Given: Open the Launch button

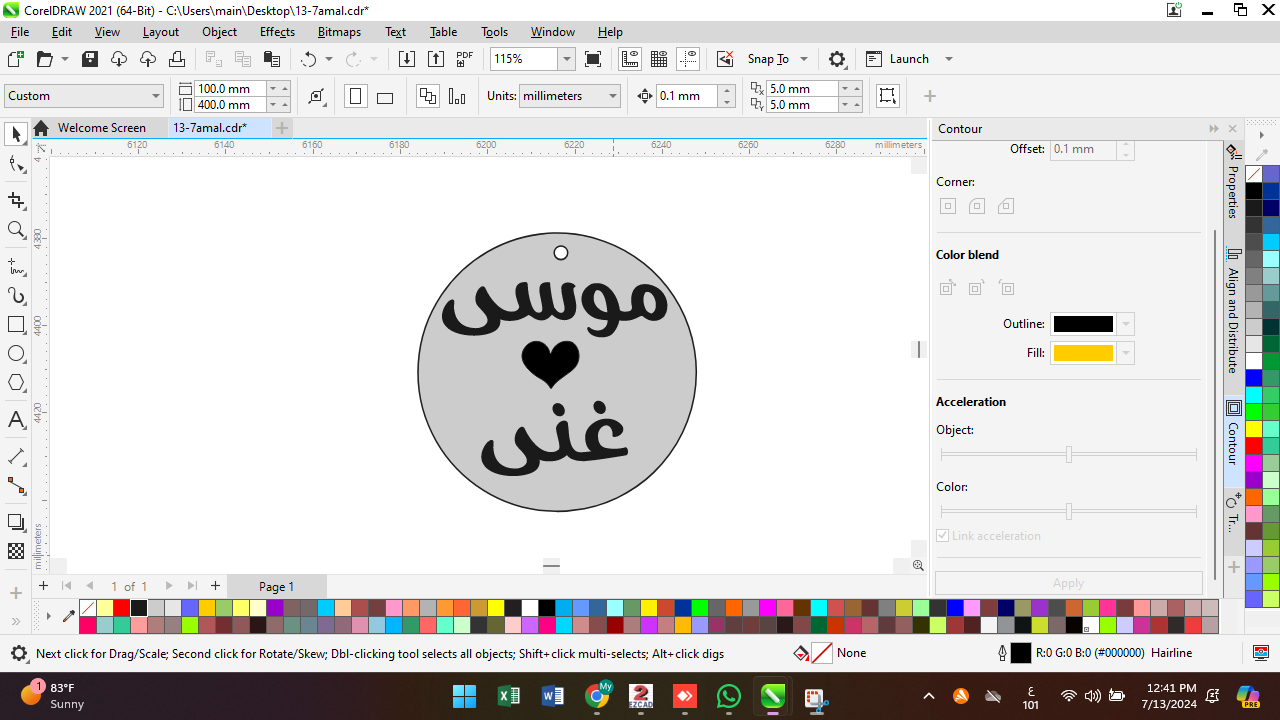Looking at the screenshot, I should point(908,59).
